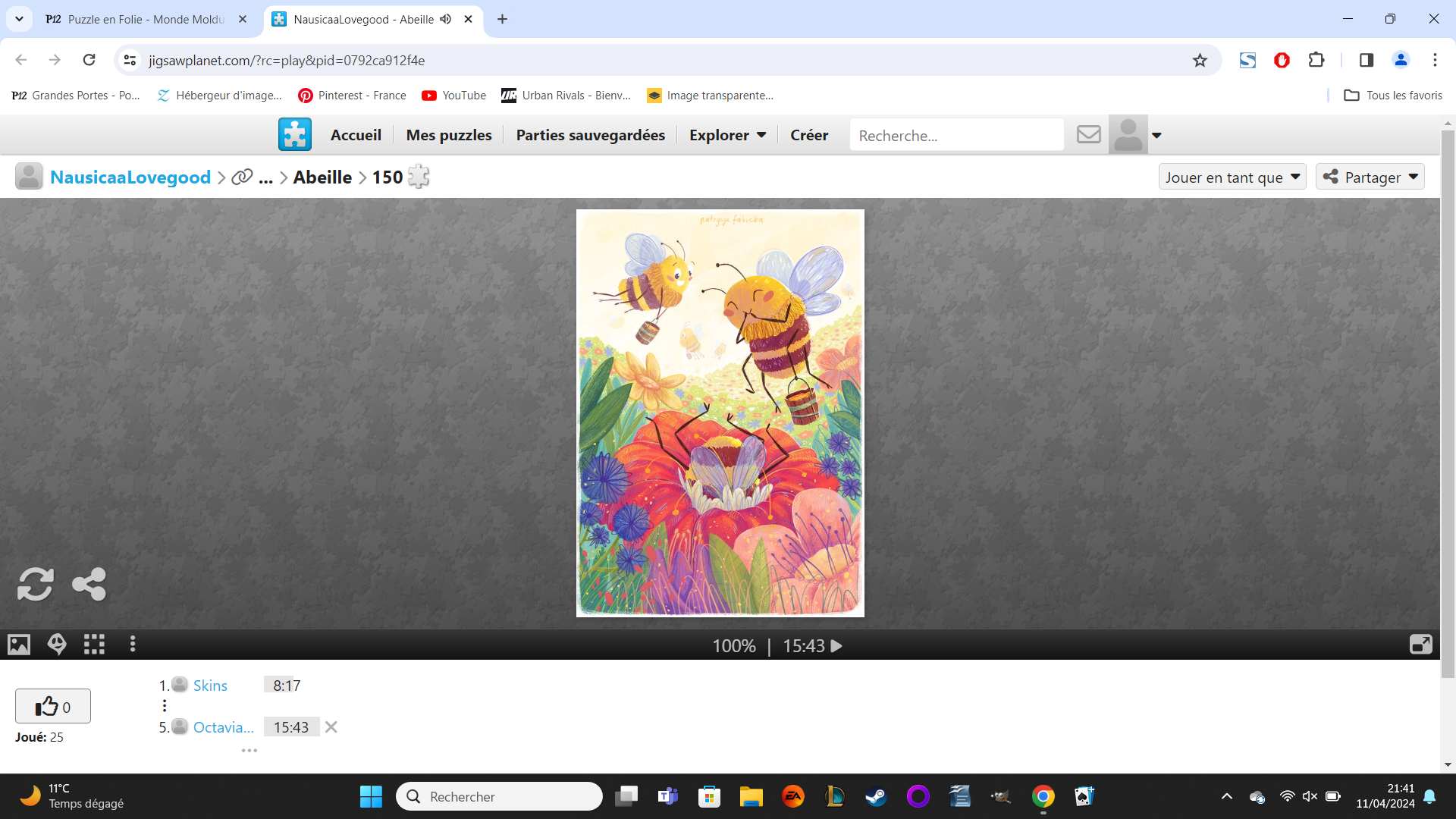Viewport: 1456px width, 819px height.
Task: Click the Jigsaw Planet logo icon
Action: point(294,135)
